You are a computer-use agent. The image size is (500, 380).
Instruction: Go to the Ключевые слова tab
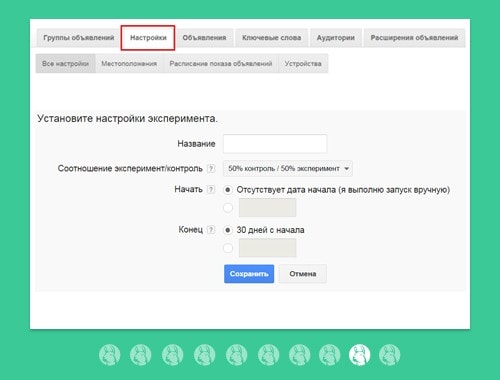tap(272, 38)
